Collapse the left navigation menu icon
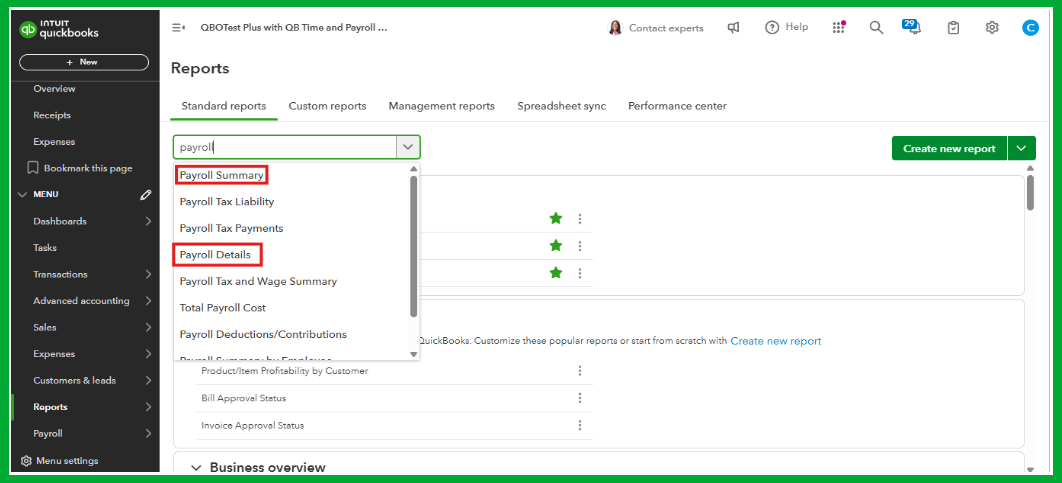 (178, 28)
